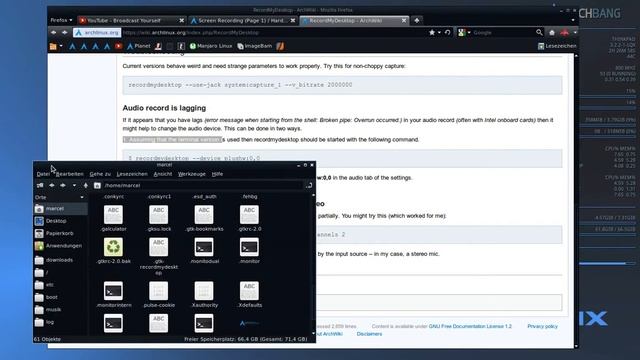
Task: Go back in file manager
Action: pyautogui.click(x=51, y=185)
